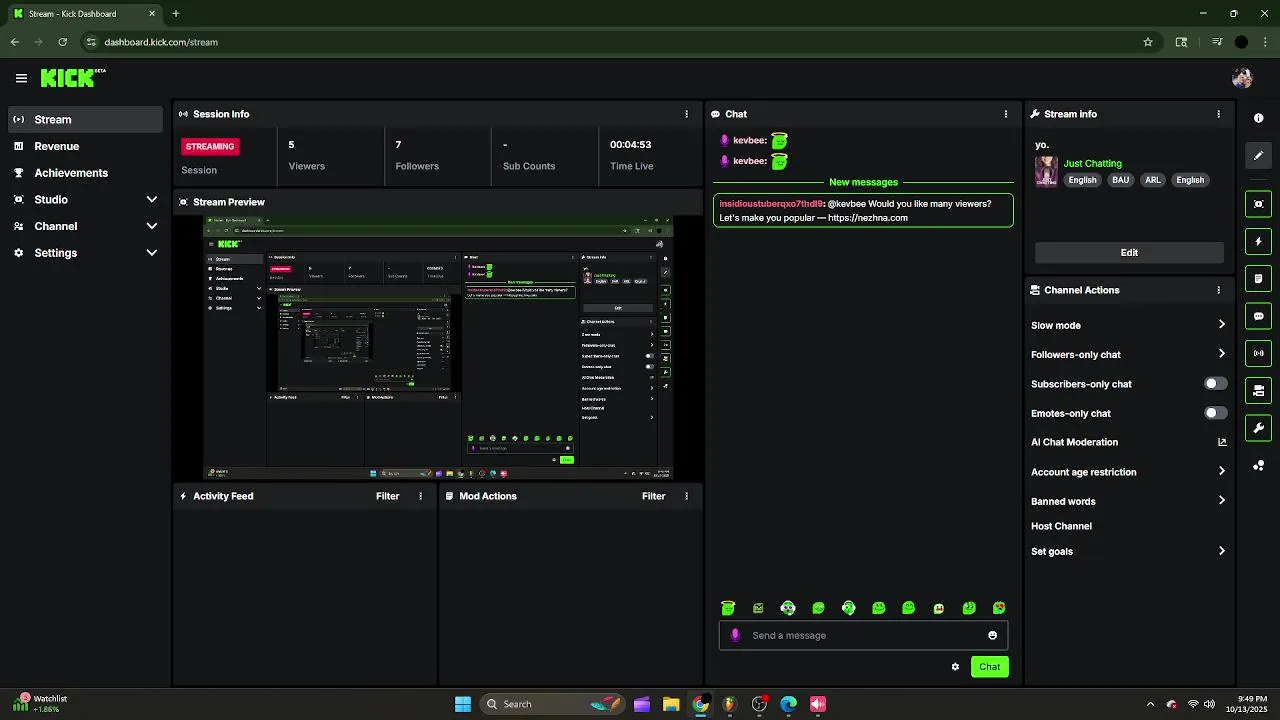
Task: Click the three-dots cluster icon in sidebar
Action: (1258, 466)
